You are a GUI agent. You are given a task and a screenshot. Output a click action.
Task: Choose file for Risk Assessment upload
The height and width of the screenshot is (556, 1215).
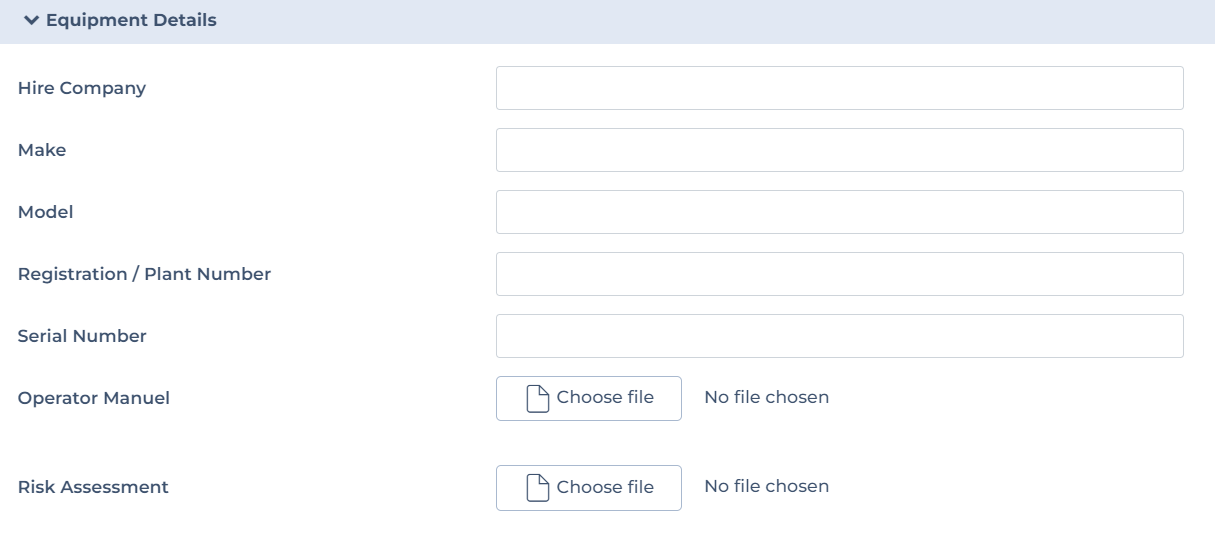tap(589, 487)
